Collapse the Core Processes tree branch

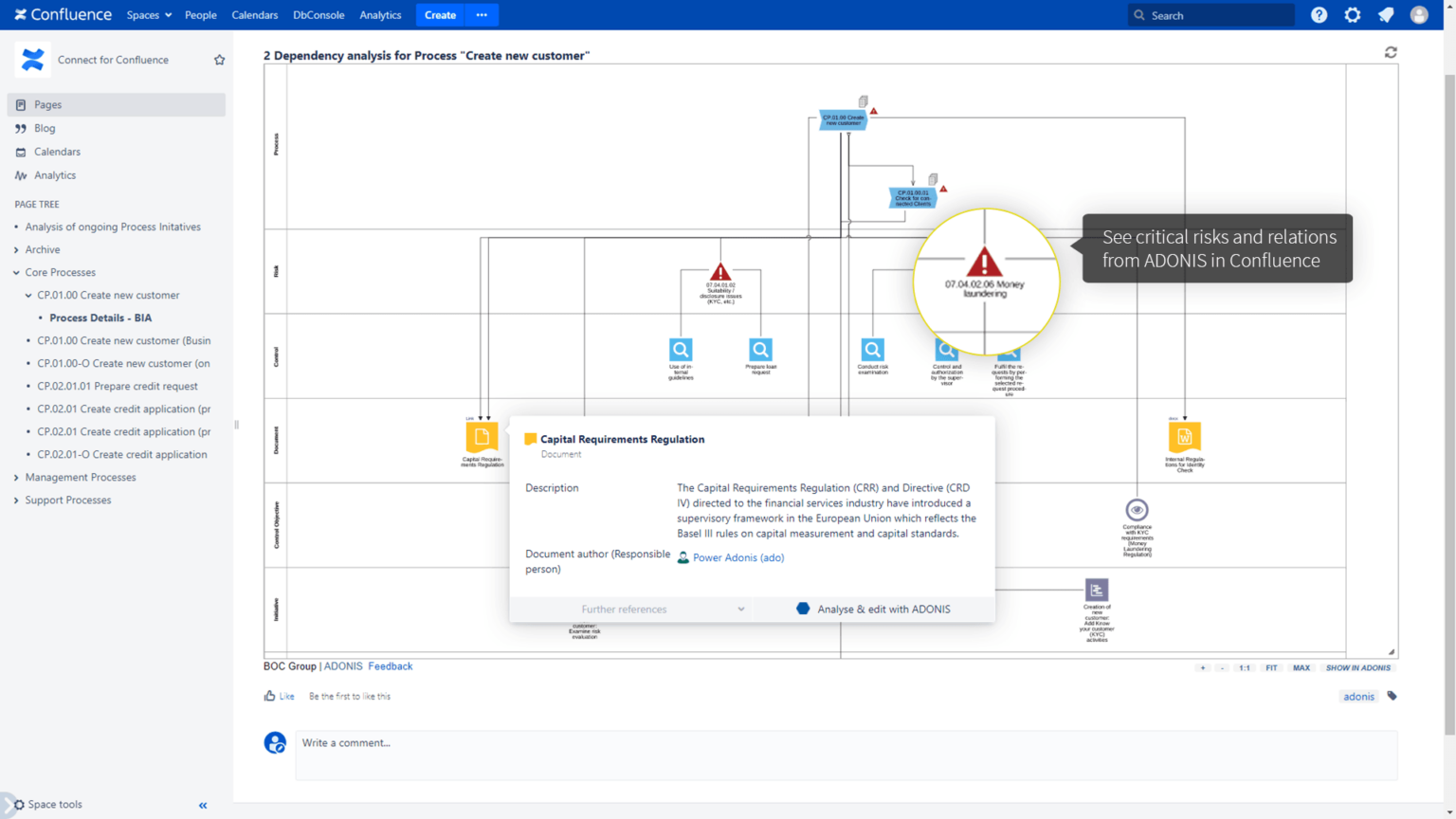[14, 272]
